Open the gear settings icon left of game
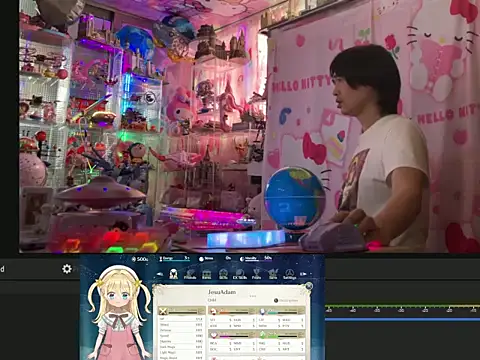480x360 pixels. coord(67,269)
